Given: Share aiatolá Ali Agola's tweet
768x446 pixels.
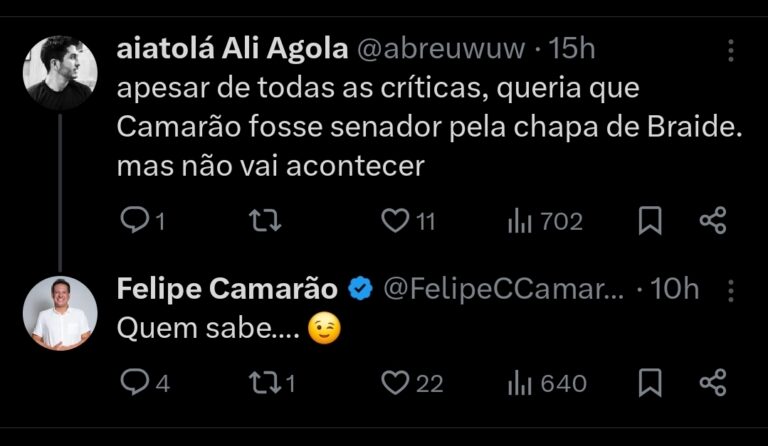Looking at the screenshot, I should tap(712, 220).
